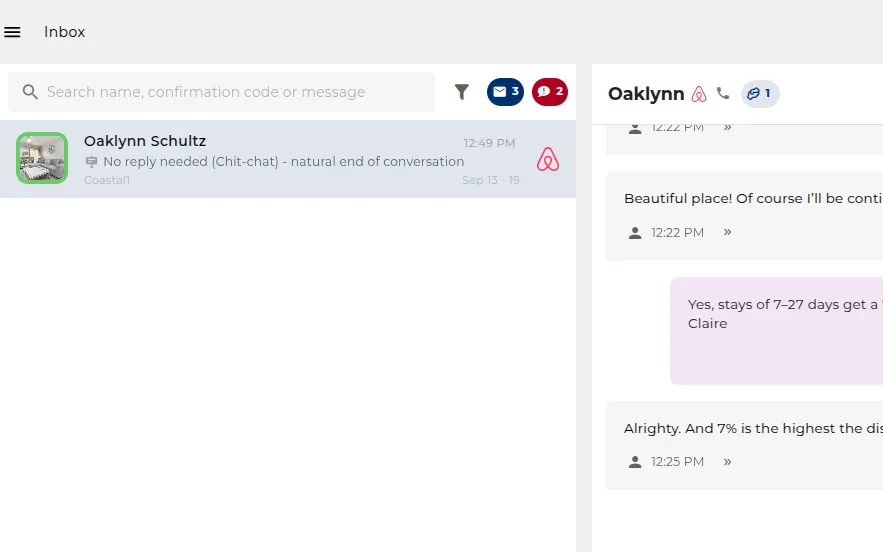This screenshot has height=552, width=883.
Task: Click the Oaklynn guest name in chat header
Action: click(x=646, y=94)
